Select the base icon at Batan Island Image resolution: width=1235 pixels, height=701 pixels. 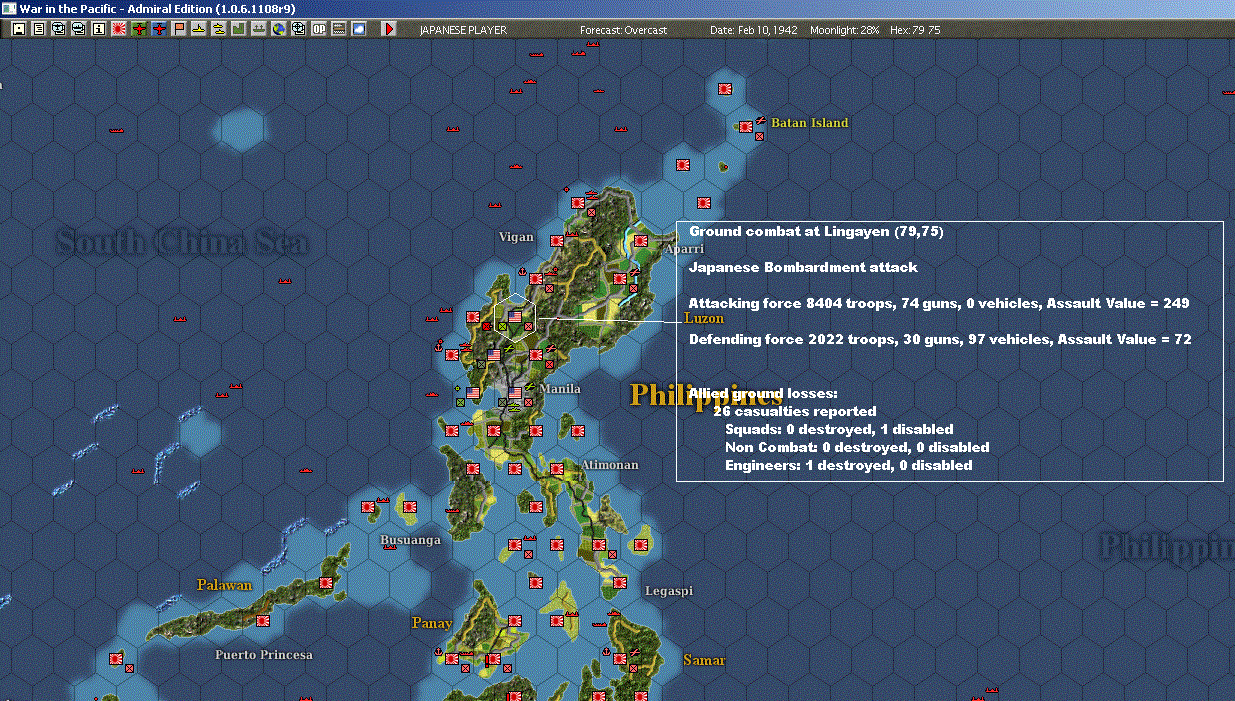coord(746,127)
